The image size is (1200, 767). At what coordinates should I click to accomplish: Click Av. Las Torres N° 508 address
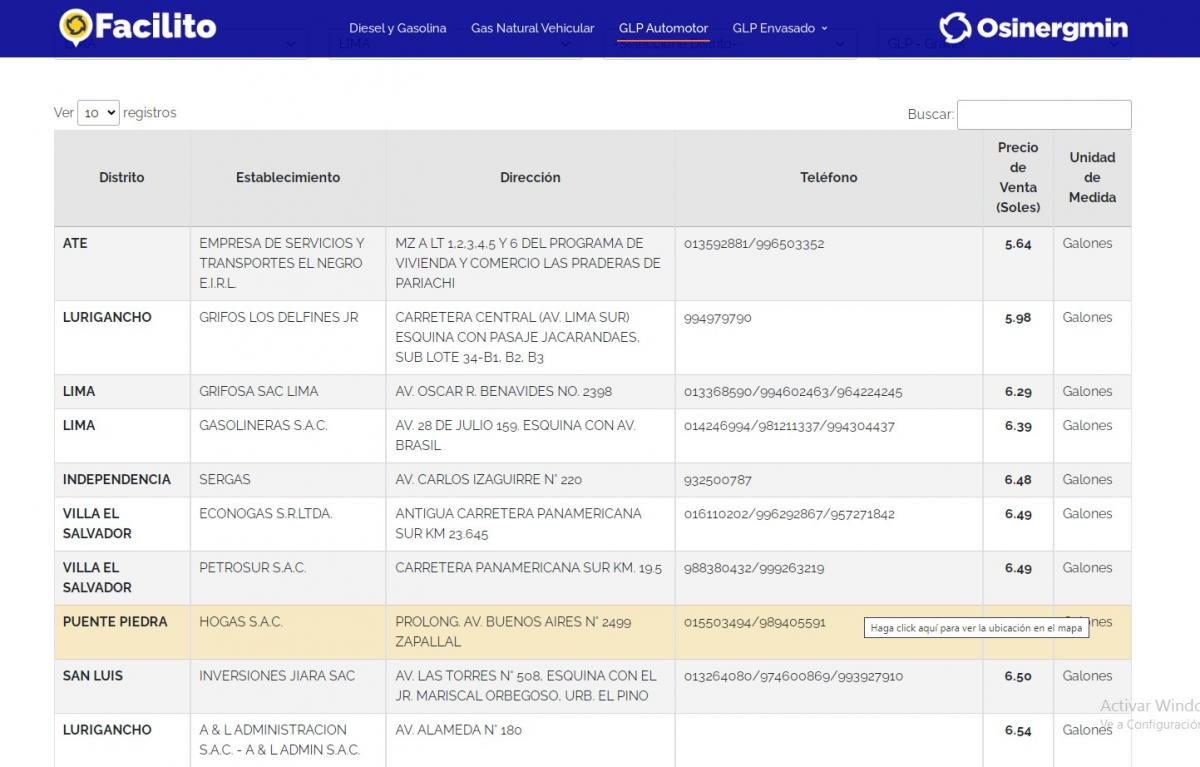click(526, 686)
